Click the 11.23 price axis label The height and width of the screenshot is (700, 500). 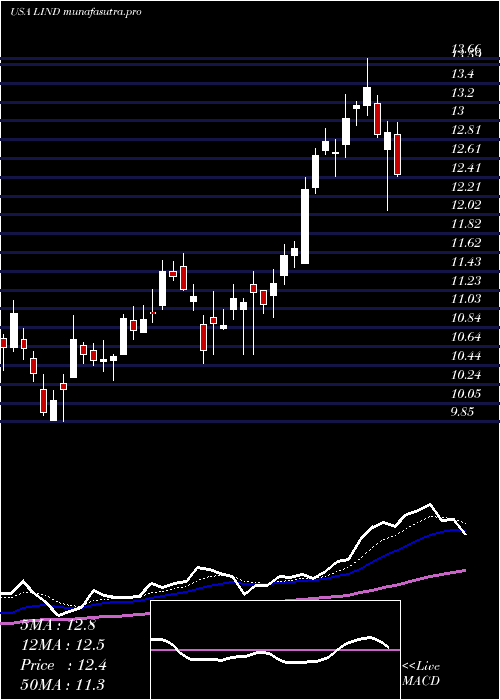(x=466, y=281)
